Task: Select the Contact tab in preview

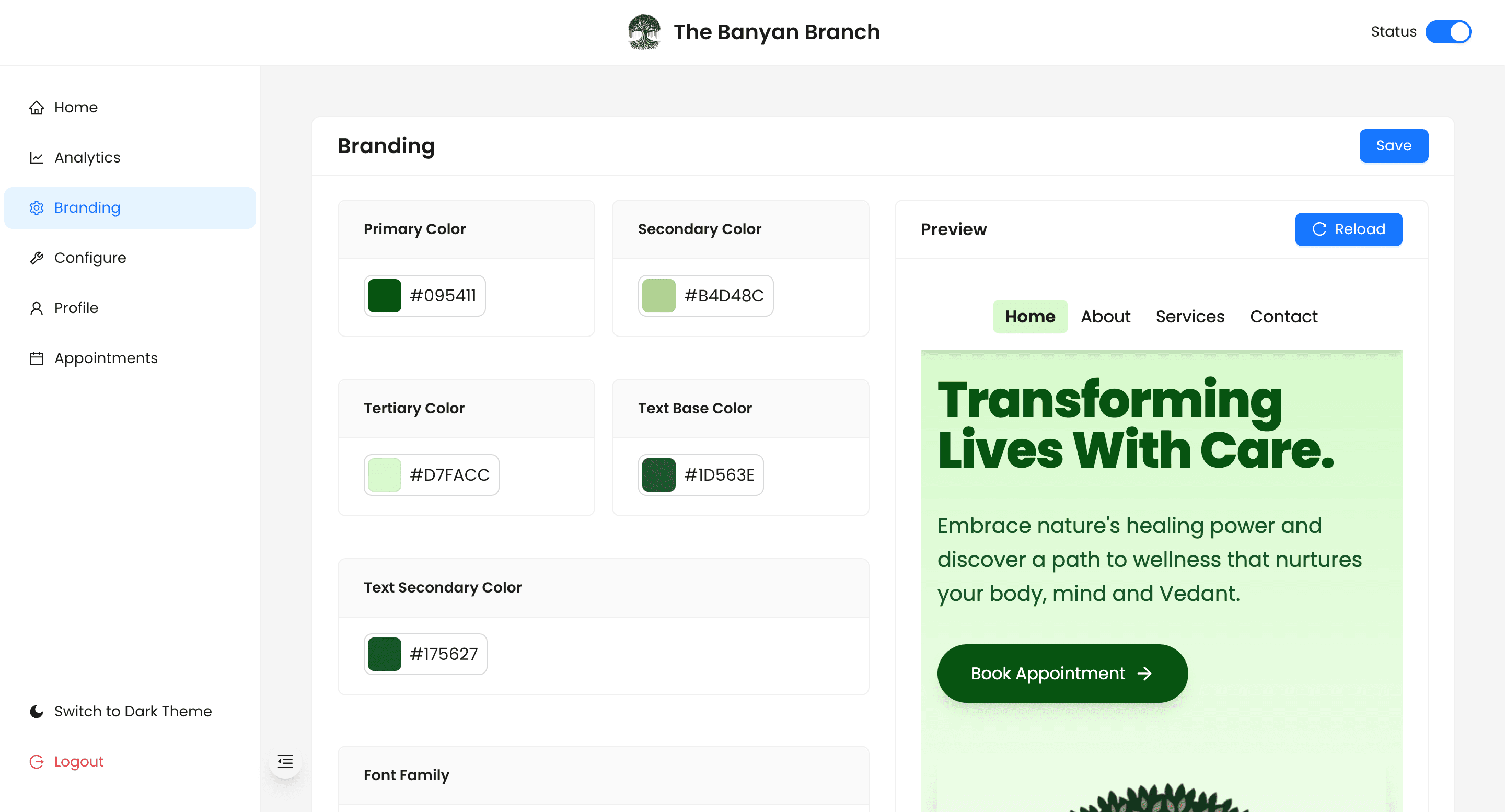Action: coord(1283,317)
